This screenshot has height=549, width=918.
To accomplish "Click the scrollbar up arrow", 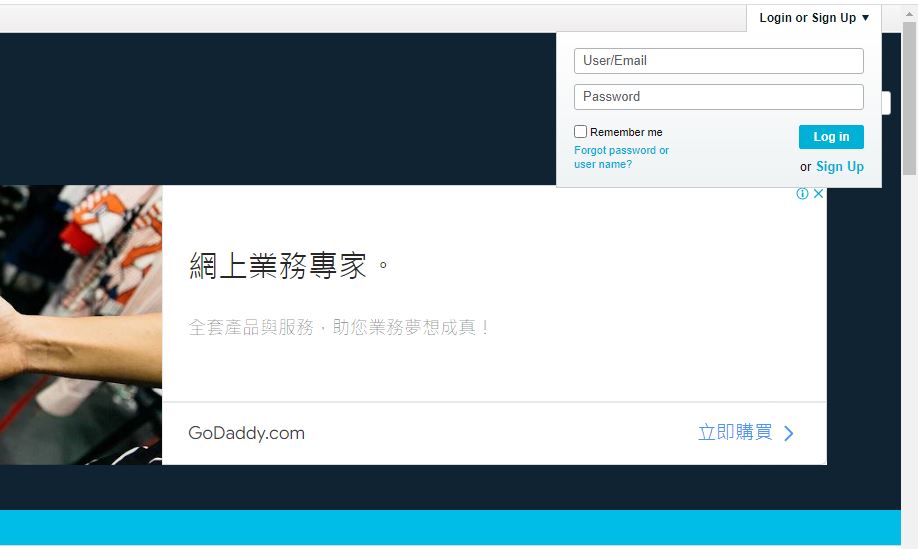I will (x=909, y=12).
